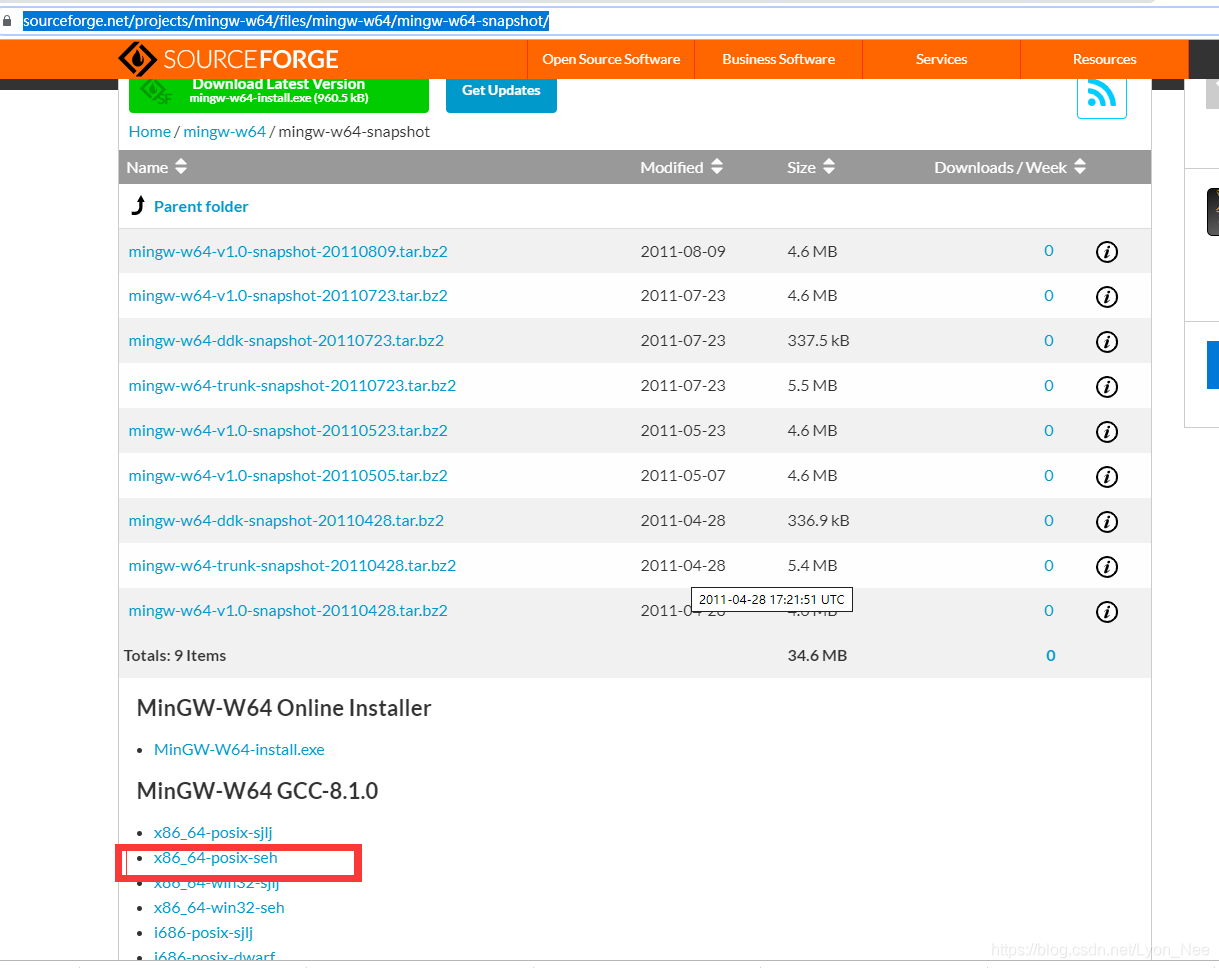Open the Business Software menu
1219x968 pixels.
click(x=778, y=59)
